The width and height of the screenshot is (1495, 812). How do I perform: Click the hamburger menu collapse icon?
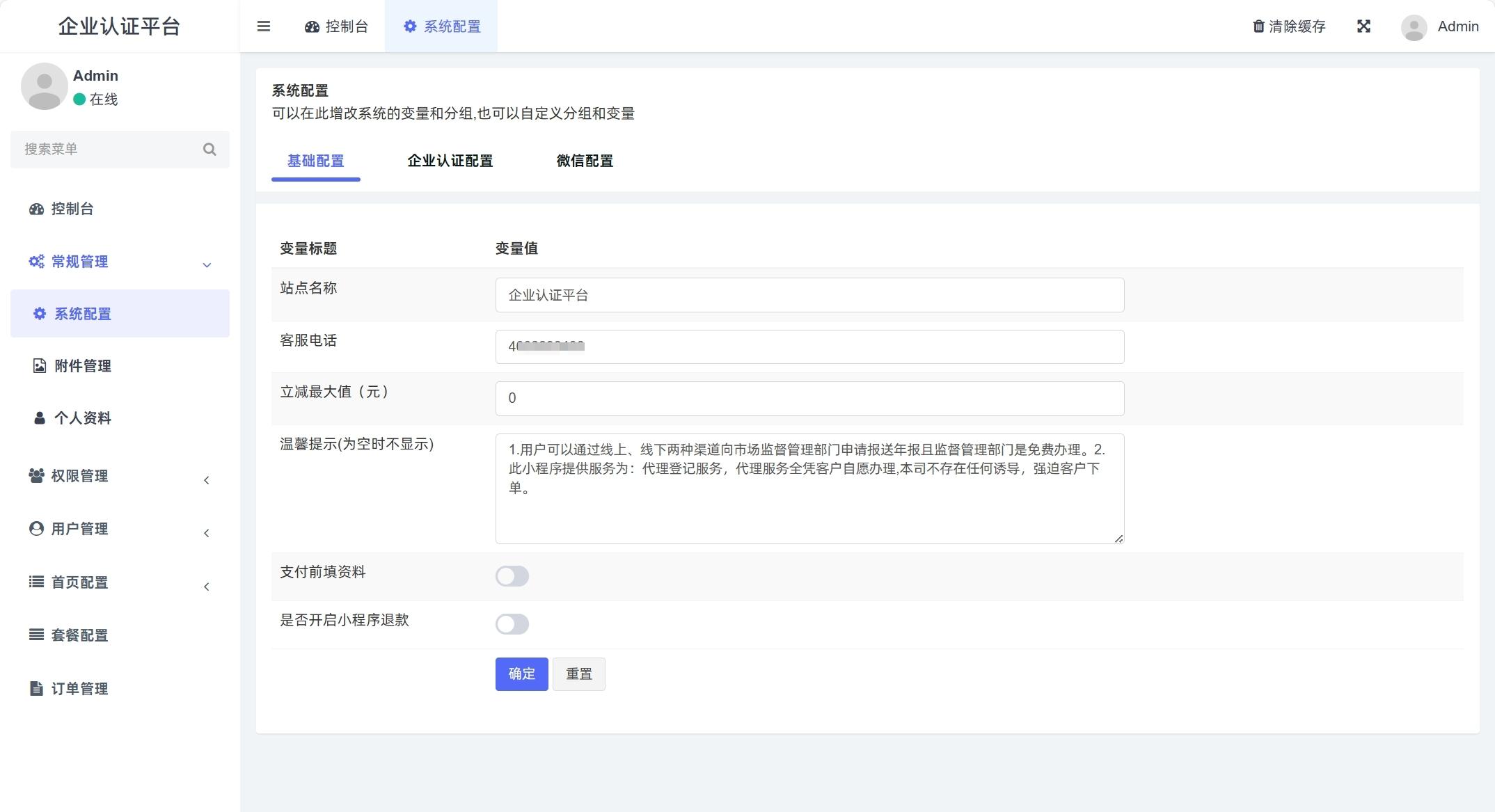263,26
